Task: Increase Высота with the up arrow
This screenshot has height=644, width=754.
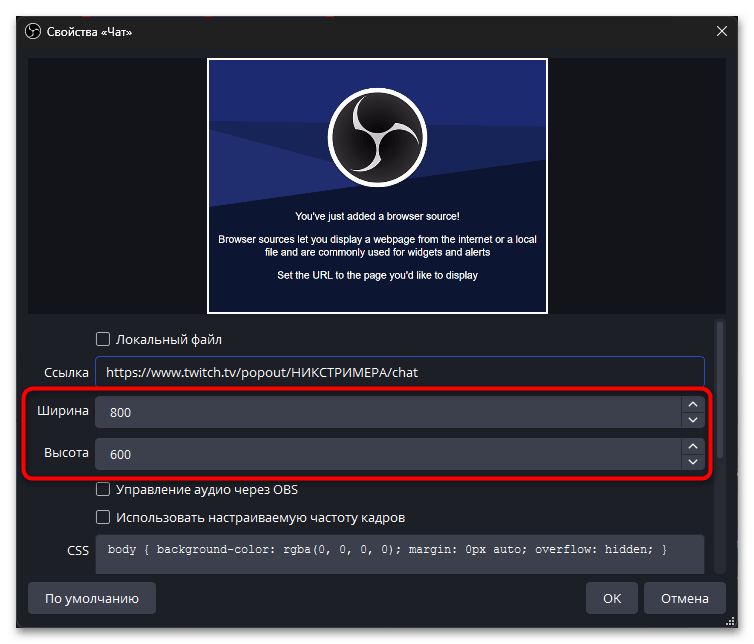Action: click(692, 446)
